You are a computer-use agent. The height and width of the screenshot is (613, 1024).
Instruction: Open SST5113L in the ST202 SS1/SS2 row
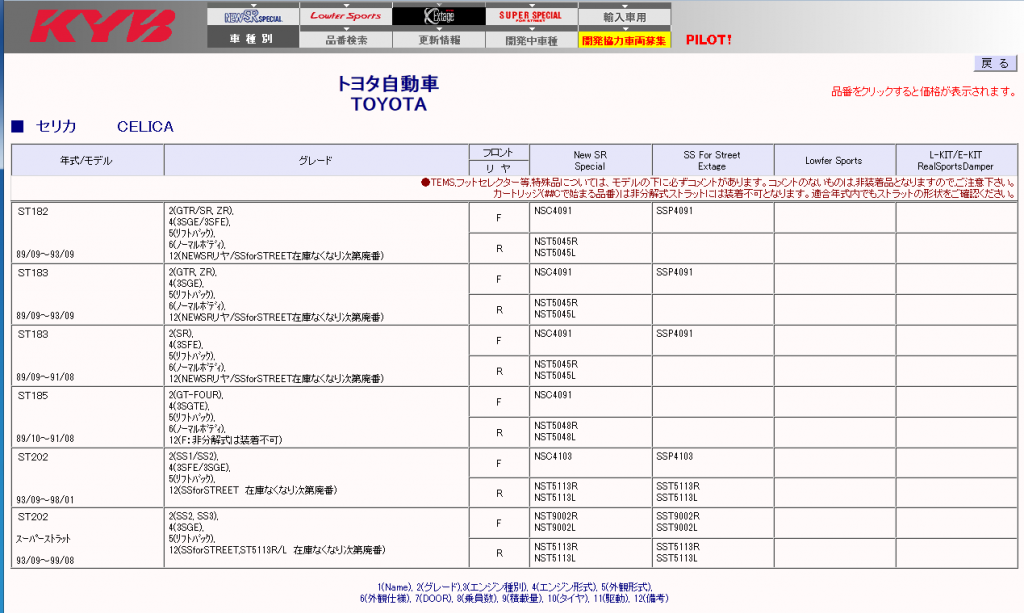[x=677, y=497]
